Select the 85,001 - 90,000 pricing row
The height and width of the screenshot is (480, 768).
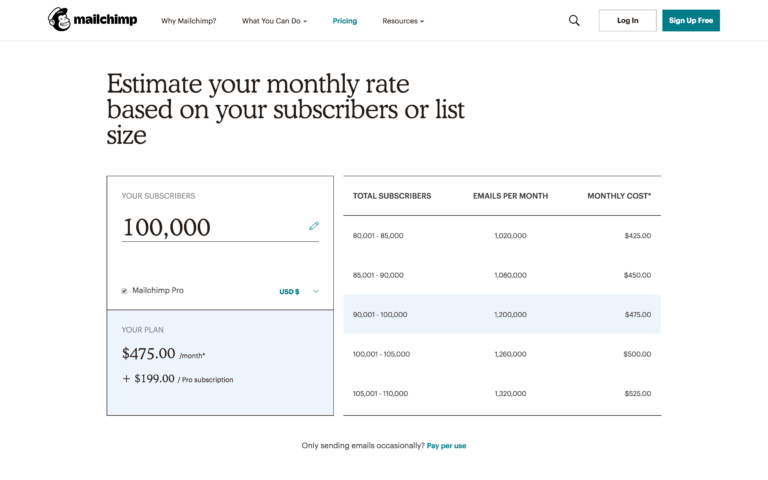pos(502,275)
